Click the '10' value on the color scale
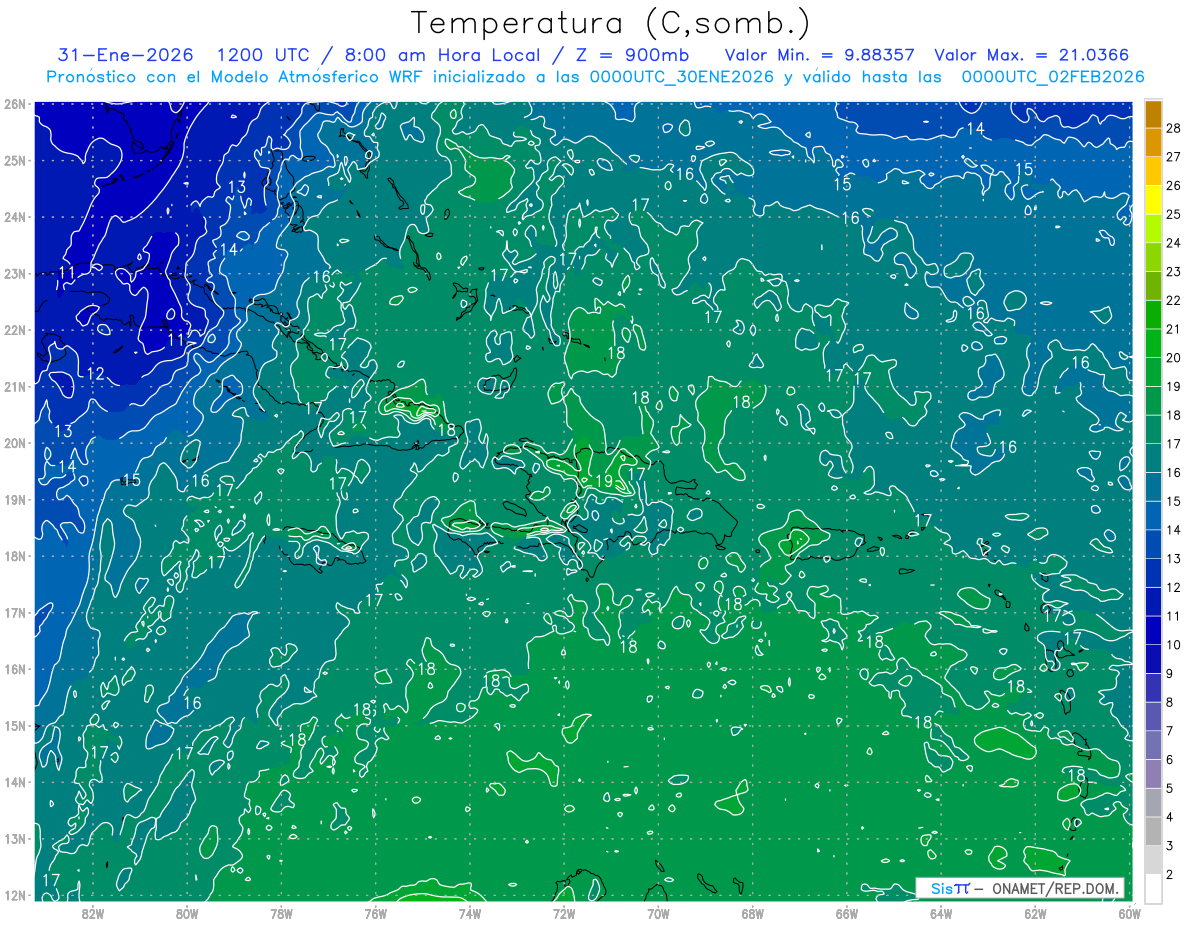Screen dimensions: 1200x927 point(1174,645)
